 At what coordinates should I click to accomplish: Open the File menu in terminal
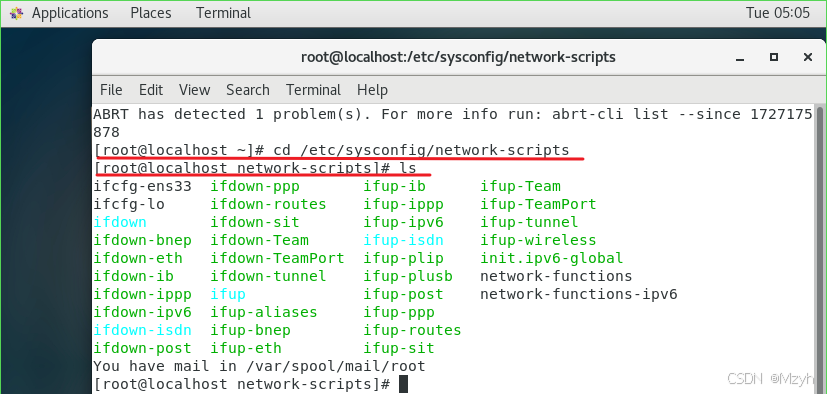pyautogui.click(x=111, y=90)
